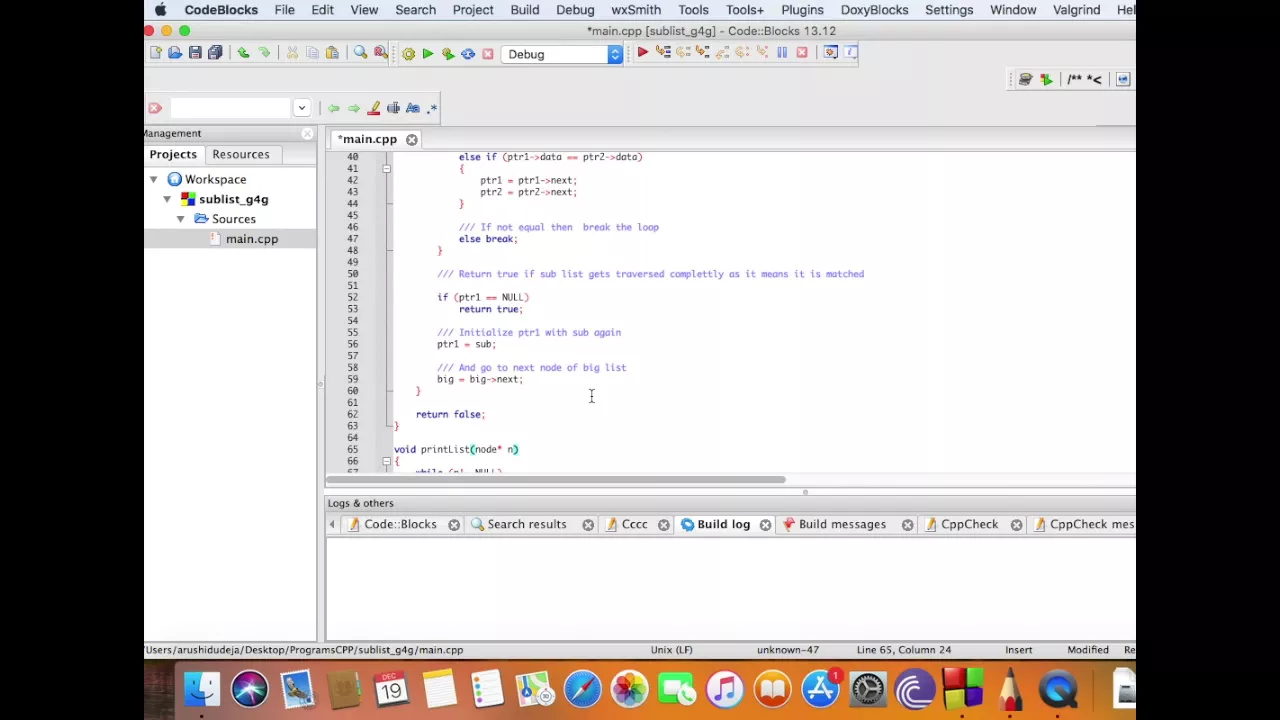This screenshot has height=720, width=1280.
Task: Click the debugger Pause icon
Action: (782, 53)
